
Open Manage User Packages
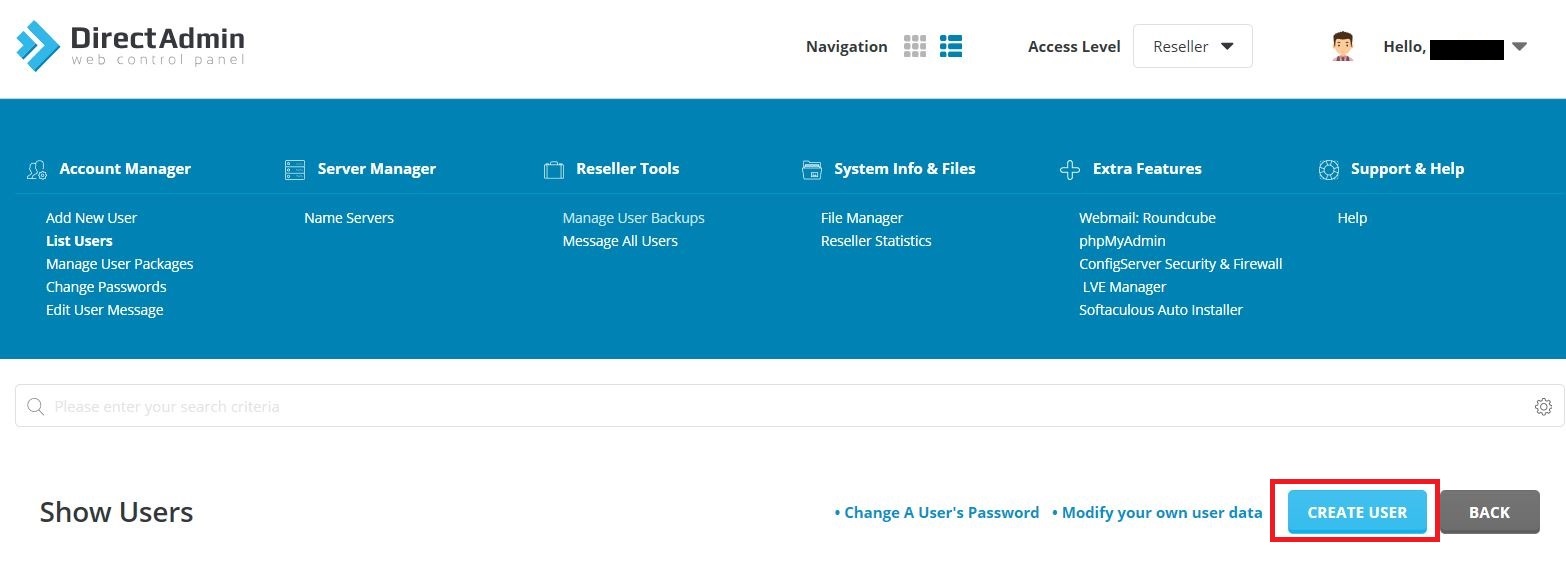tap(120, 264)
